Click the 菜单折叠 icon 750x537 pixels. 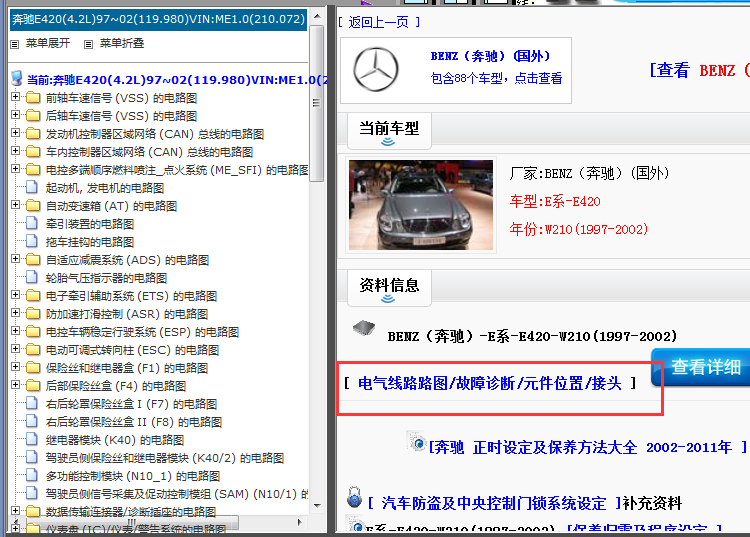[x=88, y=44]
